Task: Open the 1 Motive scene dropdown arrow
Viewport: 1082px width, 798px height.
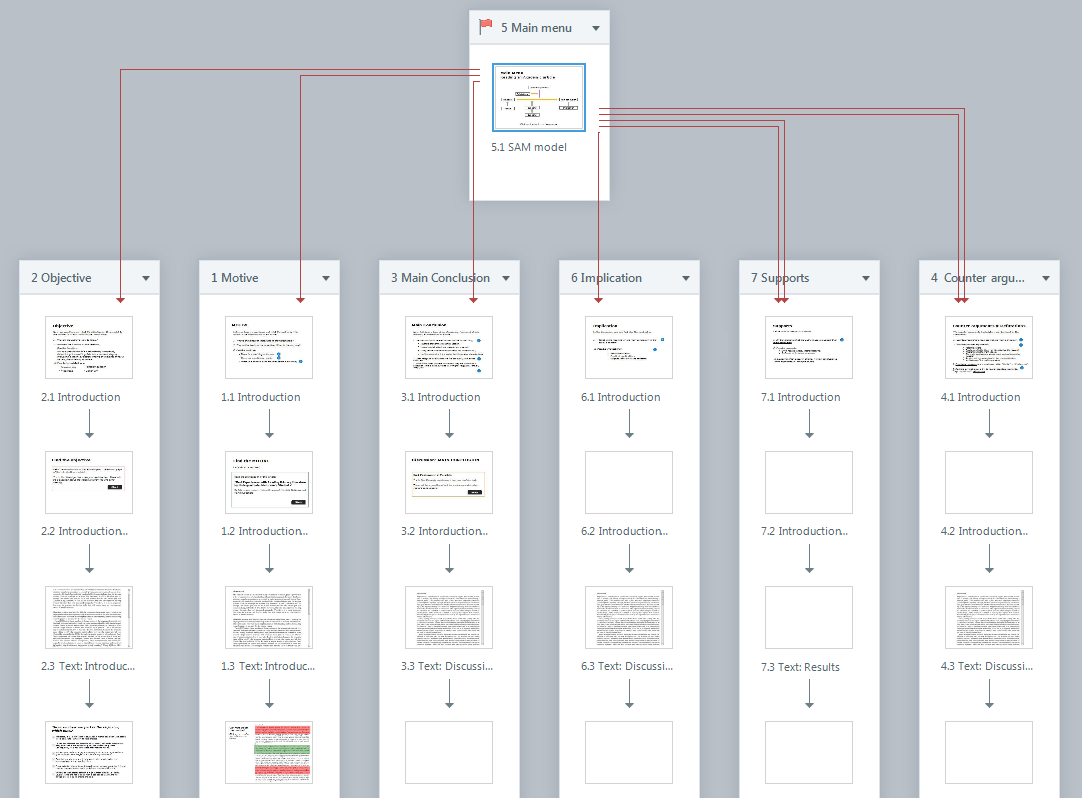Action: click(x=326, y=278)
